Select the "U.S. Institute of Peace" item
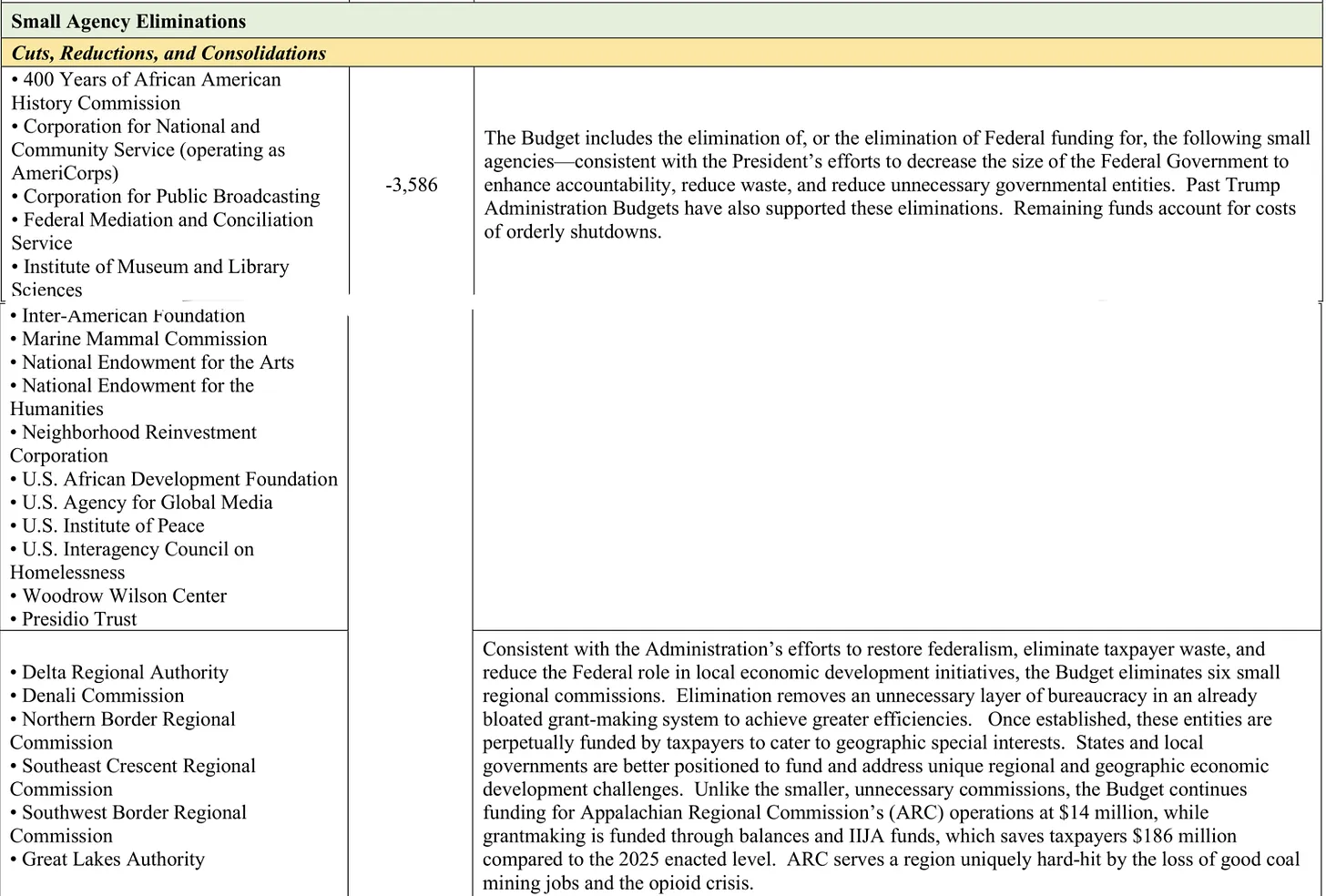The width and height of the screenshot is (1326, 896). pyautogui.click(x=113, y=526)
